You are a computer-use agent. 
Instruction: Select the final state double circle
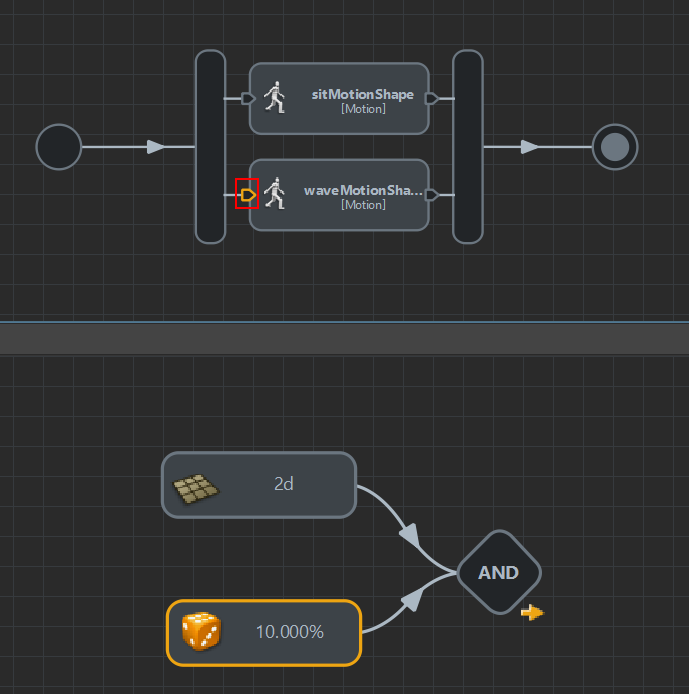coord(615,147)
